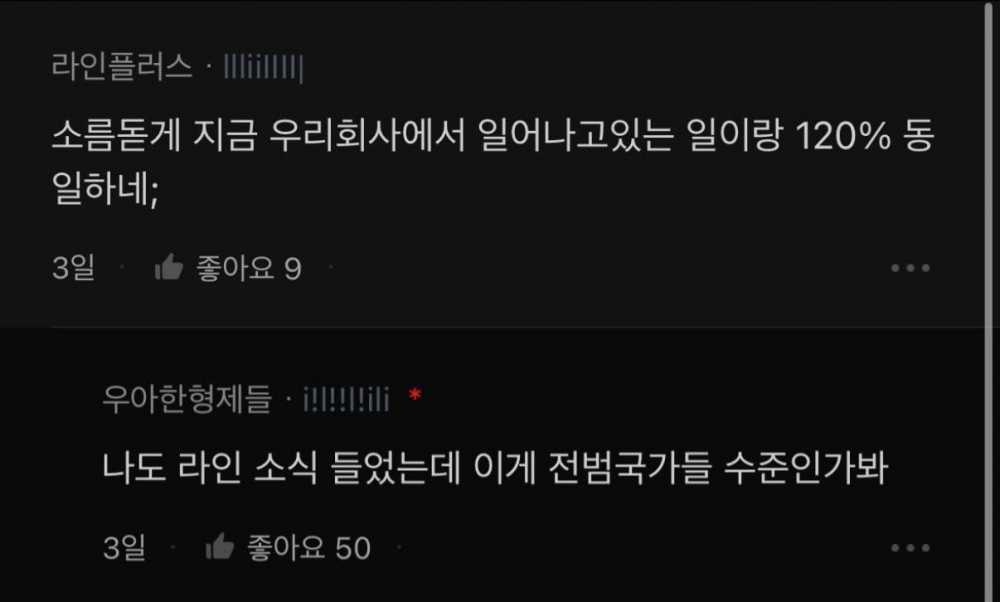The width and height of the screenshot is (1000, 602).
Task: Click the comment text starting with 소름돋게
Action: (492, 162)
